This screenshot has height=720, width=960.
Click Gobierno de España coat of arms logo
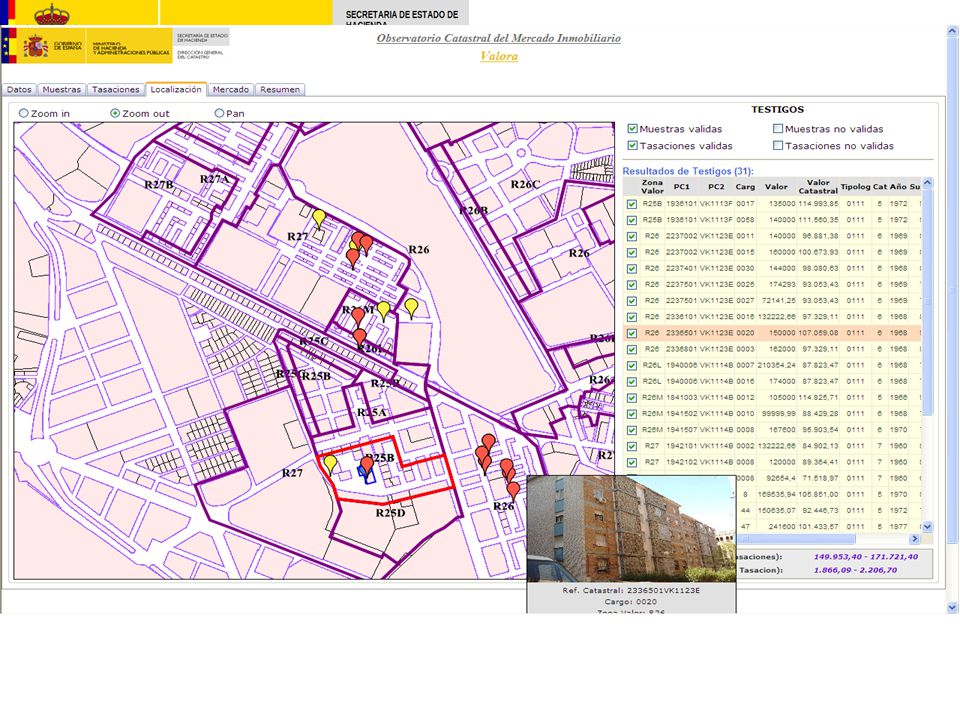coord(36,46)
